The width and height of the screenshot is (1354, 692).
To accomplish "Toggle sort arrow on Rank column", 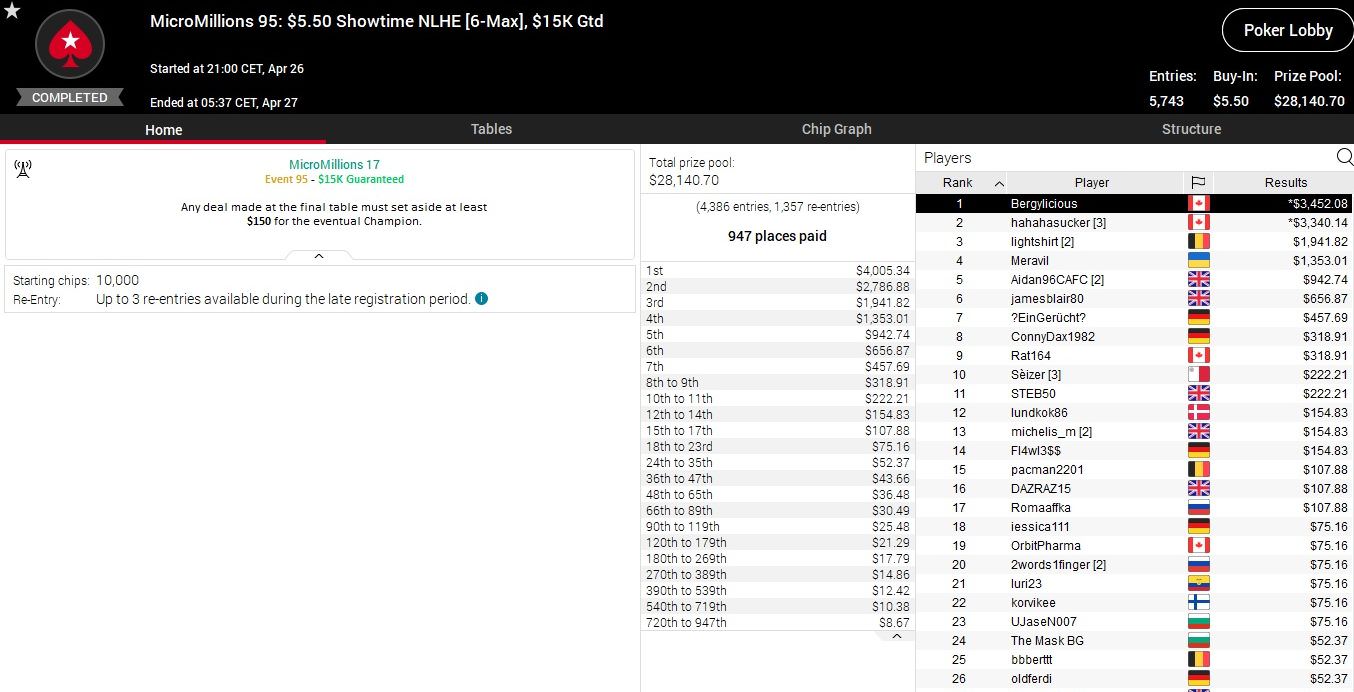I will point(999,183).
